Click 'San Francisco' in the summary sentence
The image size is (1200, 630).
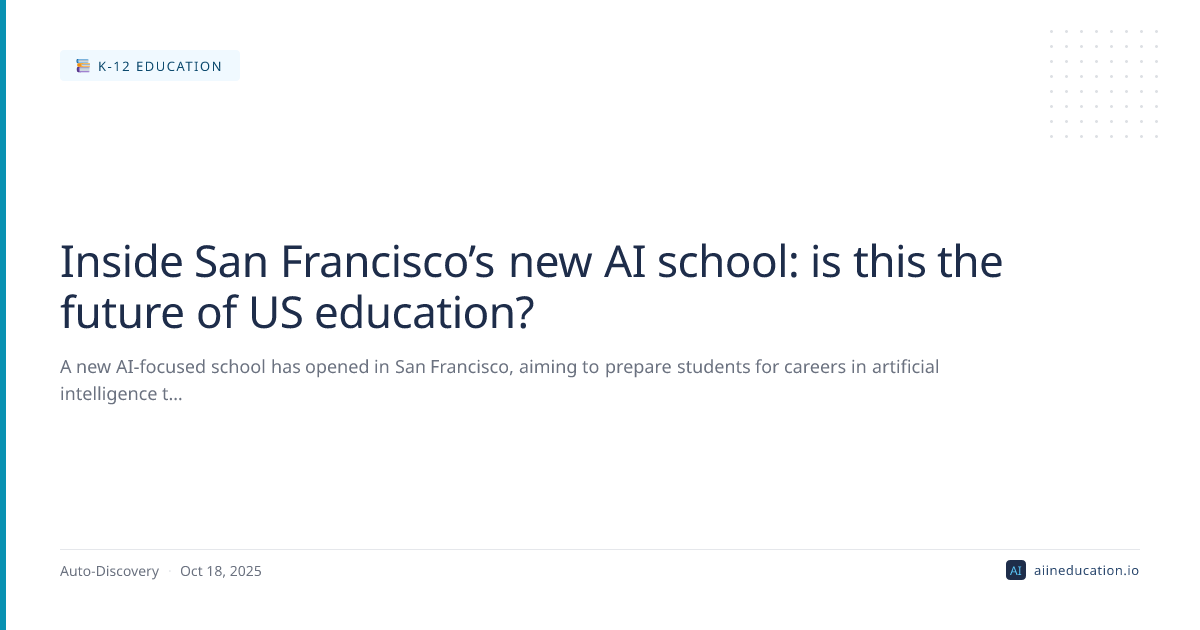(453, 367)
